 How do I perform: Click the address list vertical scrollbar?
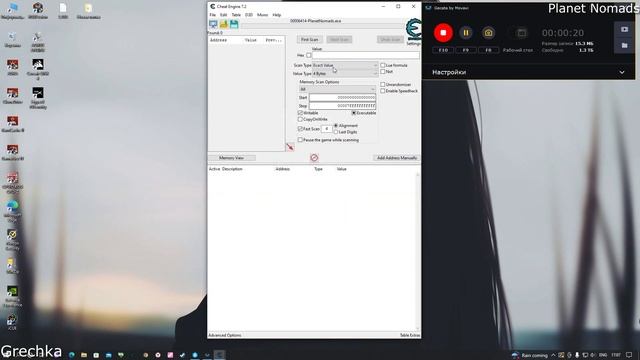pos(417,251)
